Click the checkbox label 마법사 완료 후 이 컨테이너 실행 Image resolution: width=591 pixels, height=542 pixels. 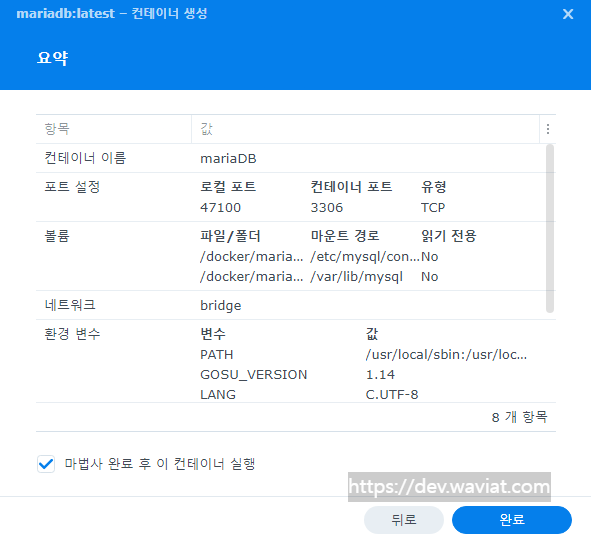[160, 464]
